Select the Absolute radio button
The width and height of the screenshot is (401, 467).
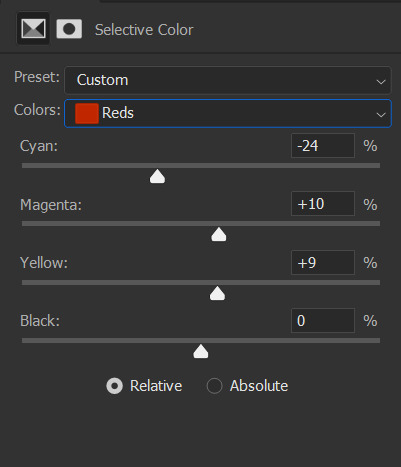pyautogui.click(x=214, y=386)
